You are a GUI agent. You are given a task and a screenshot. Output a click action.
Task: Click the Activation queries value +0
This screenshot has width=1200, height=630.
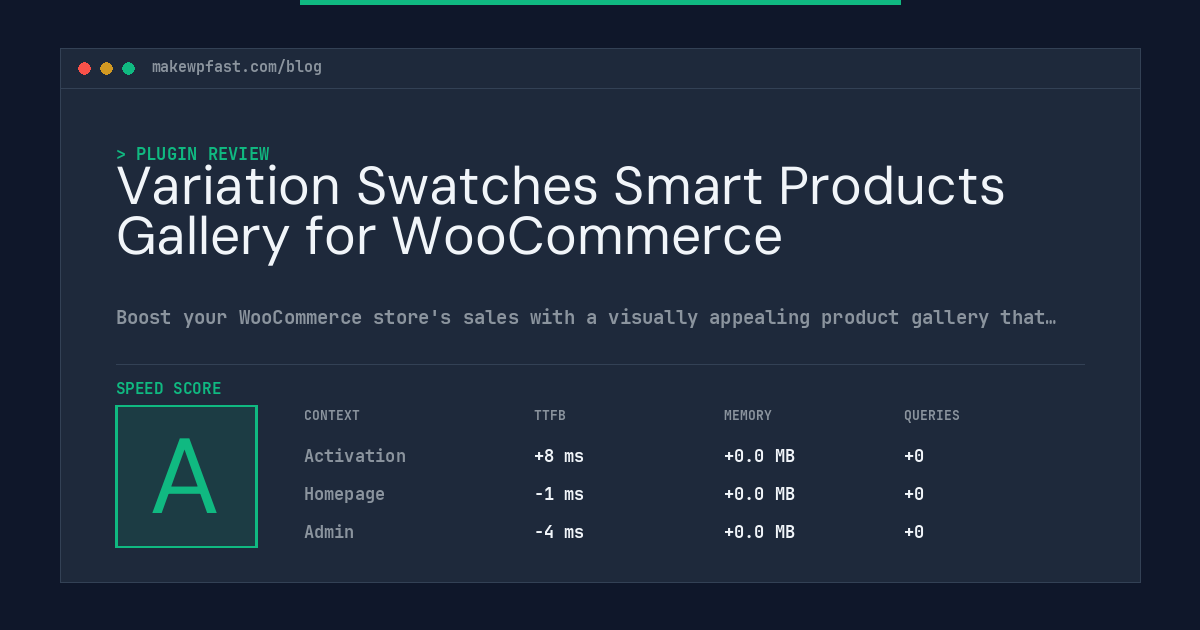click(x=914, y=456)
